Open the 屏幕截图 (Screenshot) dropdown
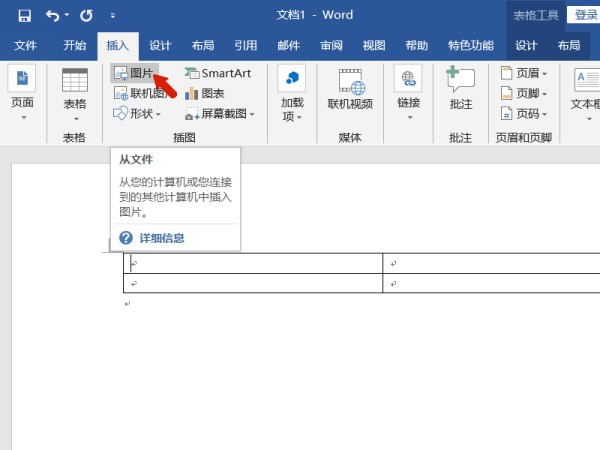Screen dimensions: 600x450 pyautogui.click(x=220, y=114)
